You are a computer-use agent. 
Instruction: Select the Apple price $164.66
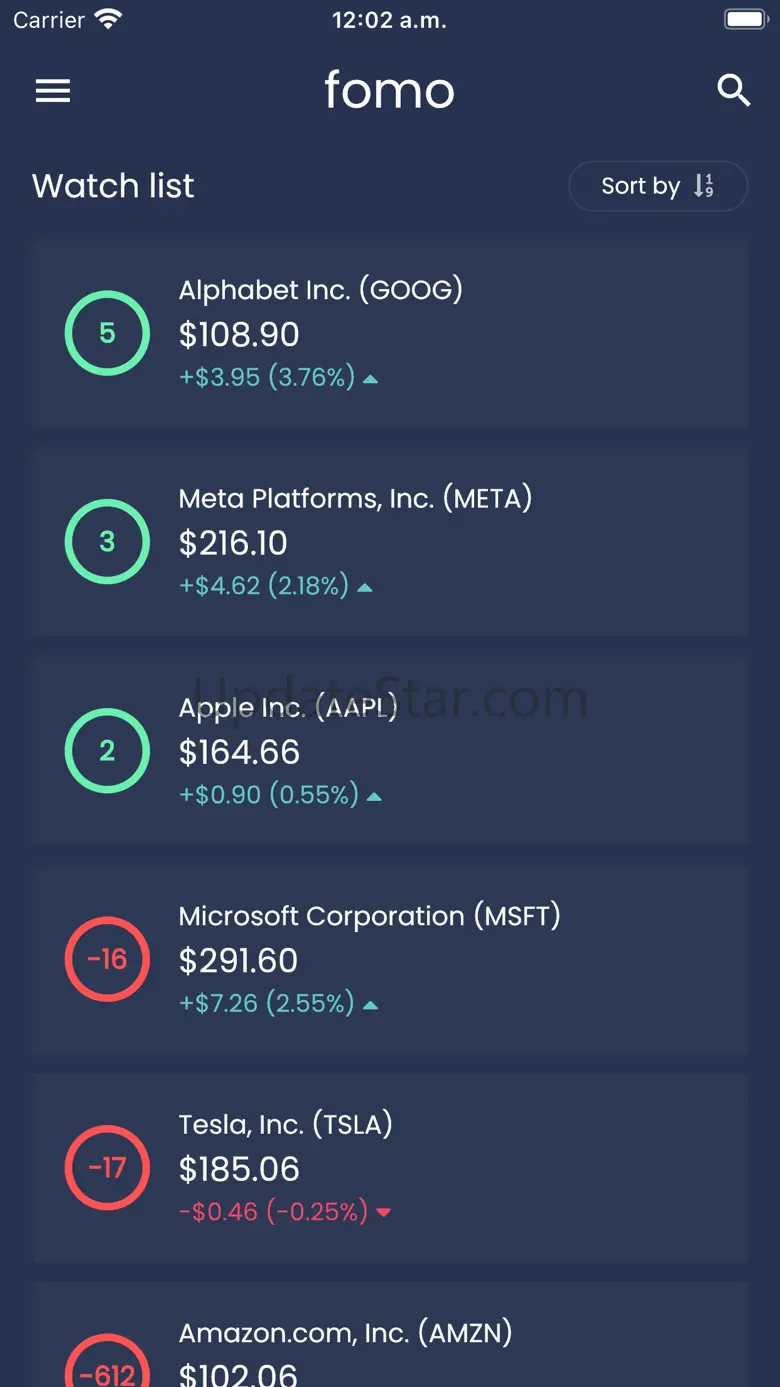239,752
